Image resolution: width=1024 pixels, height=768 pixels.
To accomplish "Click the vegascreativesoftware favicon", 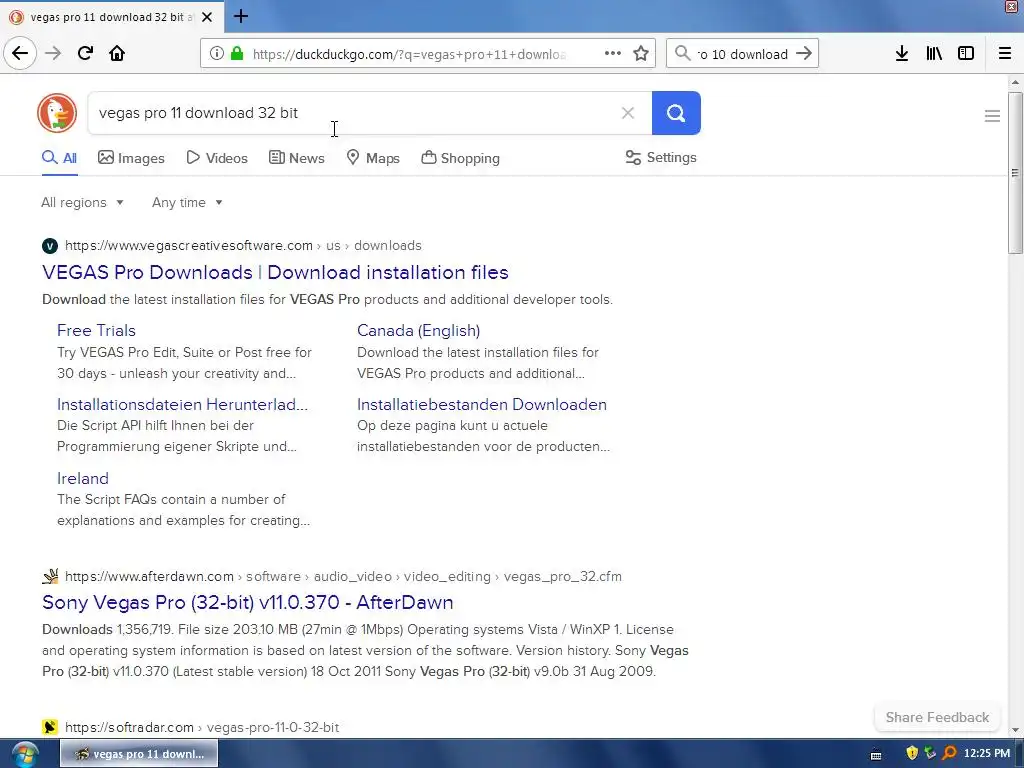I will point(50,246).
